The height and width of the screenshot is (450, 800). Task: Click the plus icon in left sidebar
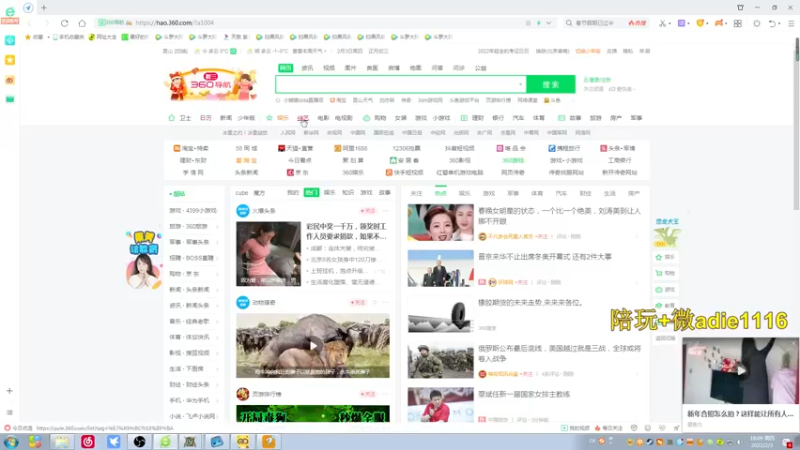tap(9, 391)
